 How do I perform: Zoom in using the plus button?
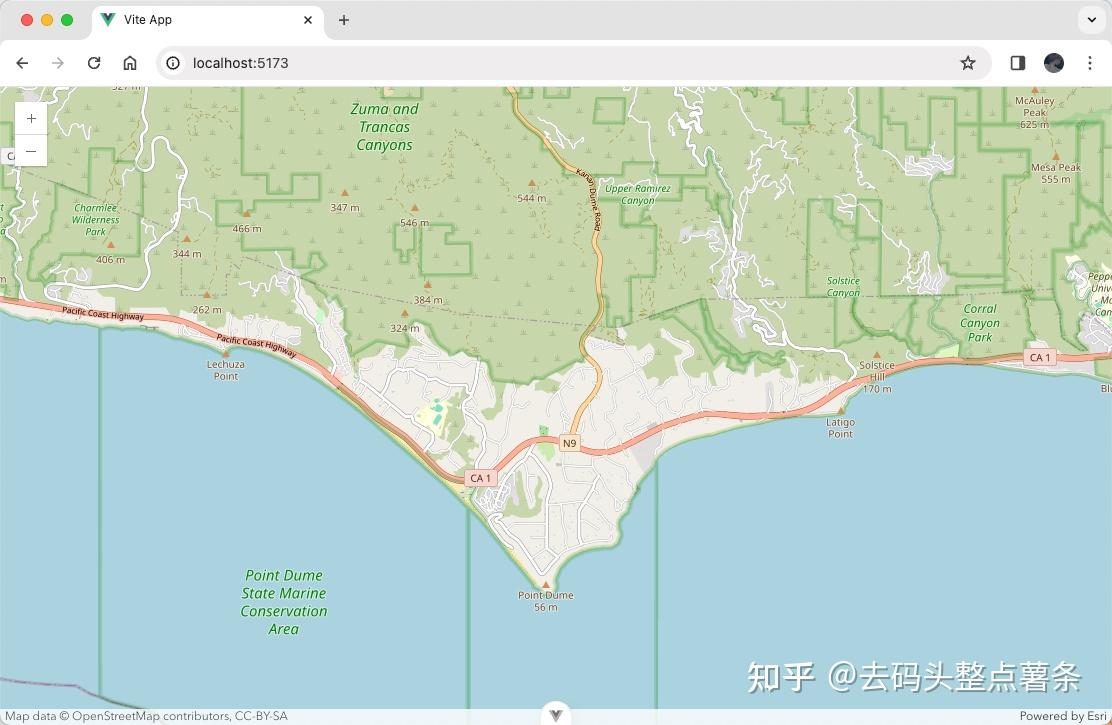(31, 117)
